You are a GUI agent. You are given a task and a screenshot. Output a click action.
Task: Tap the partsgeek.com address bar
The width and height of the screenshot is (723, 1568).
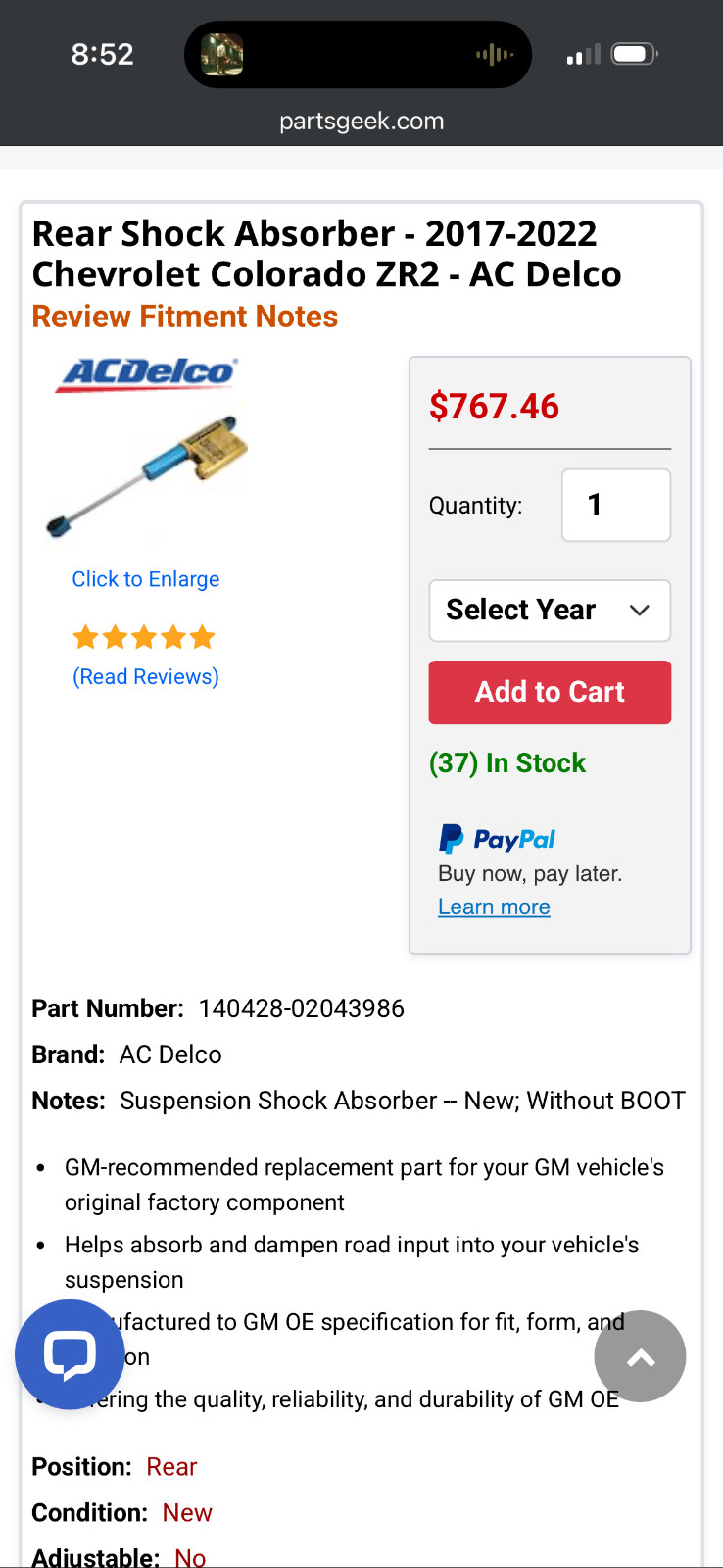pos(361,121)
